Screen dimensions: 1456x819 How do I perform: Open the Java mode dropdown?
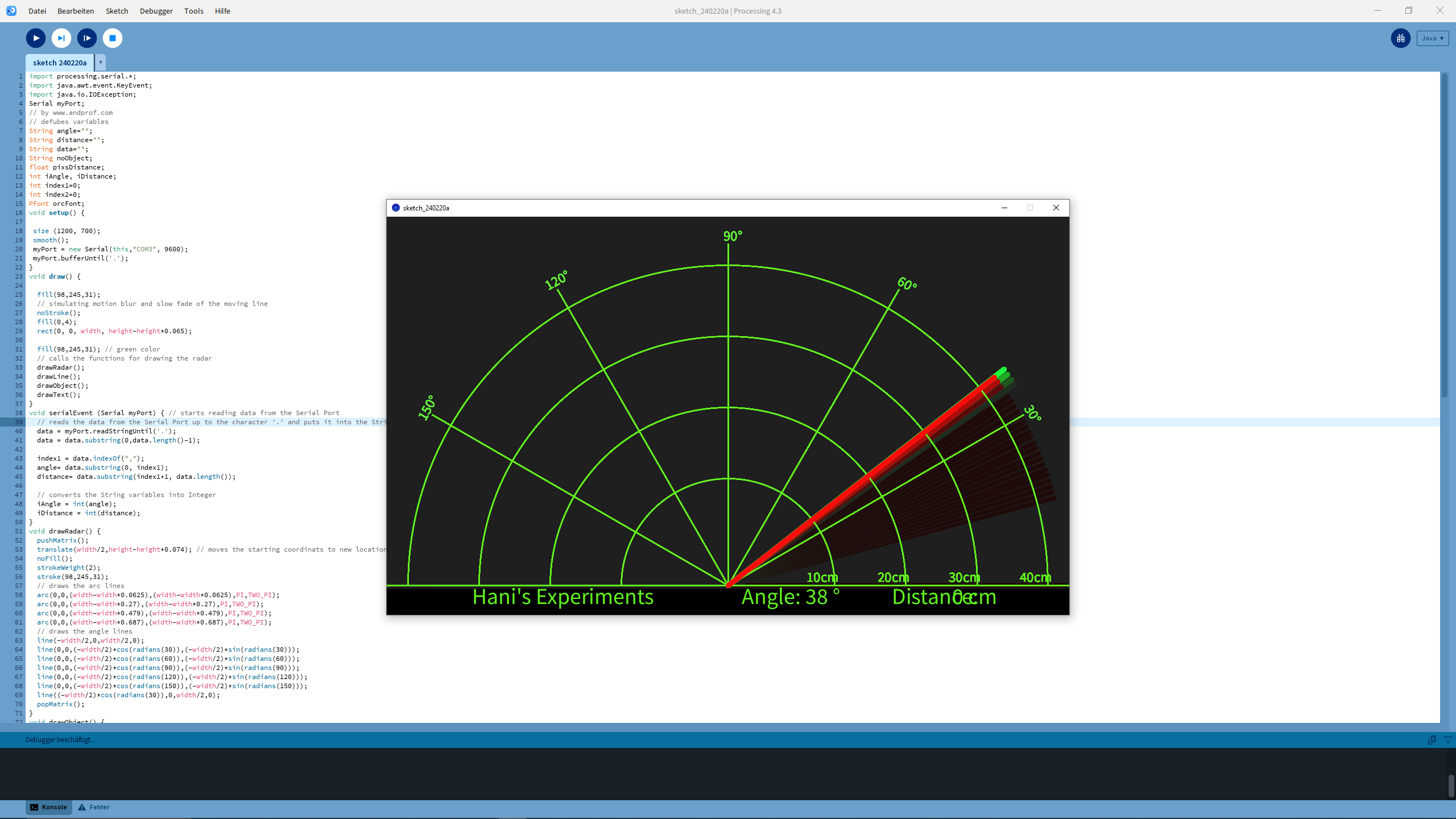pyautogui.click(x=1432, y=38)
